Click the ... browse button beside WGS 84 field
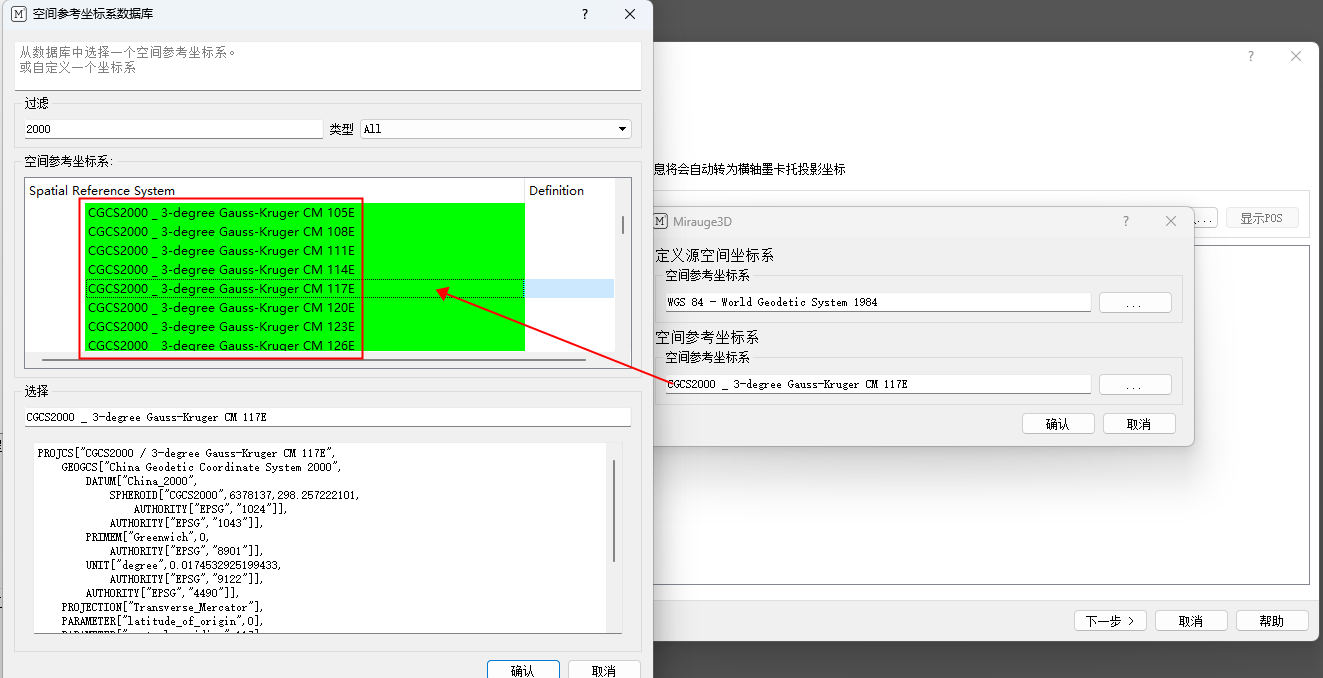Image resolution: width=1323 pixels, height=678 pixels. pos(1135,301)
